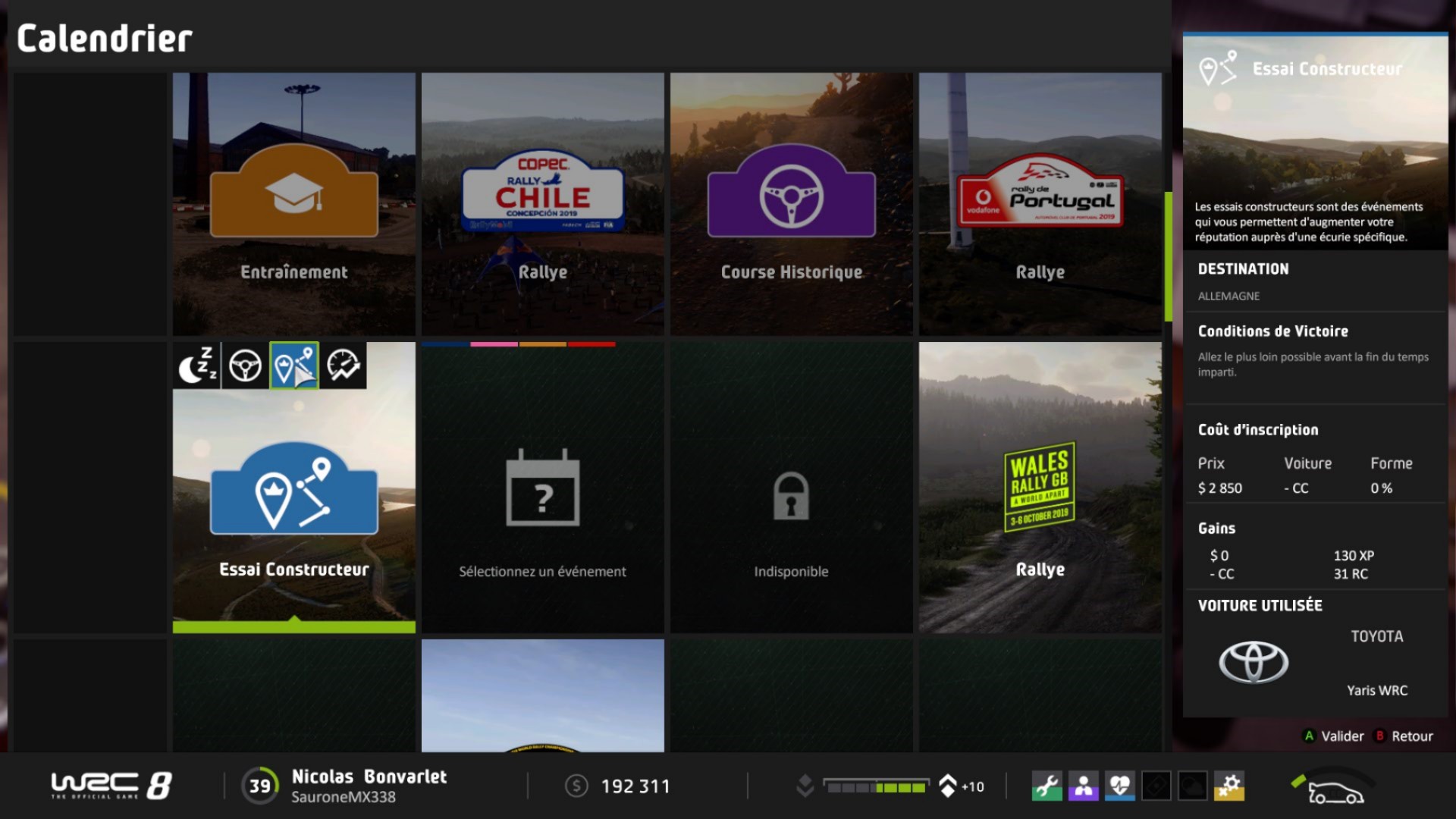
Task: Open the Entraînement training event tile
Action: [294, 204]
